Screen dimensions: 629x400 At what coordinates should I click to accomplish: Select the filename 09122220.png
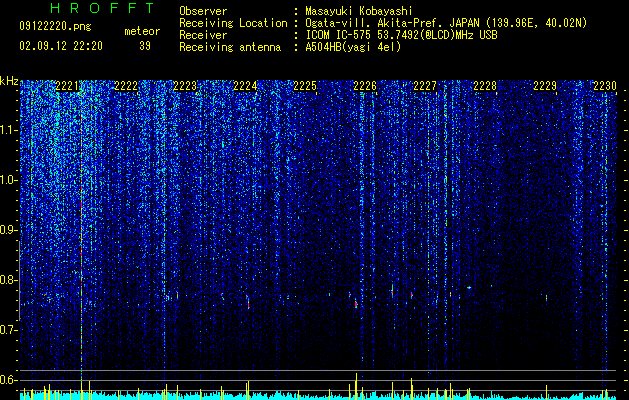[55, 27]
